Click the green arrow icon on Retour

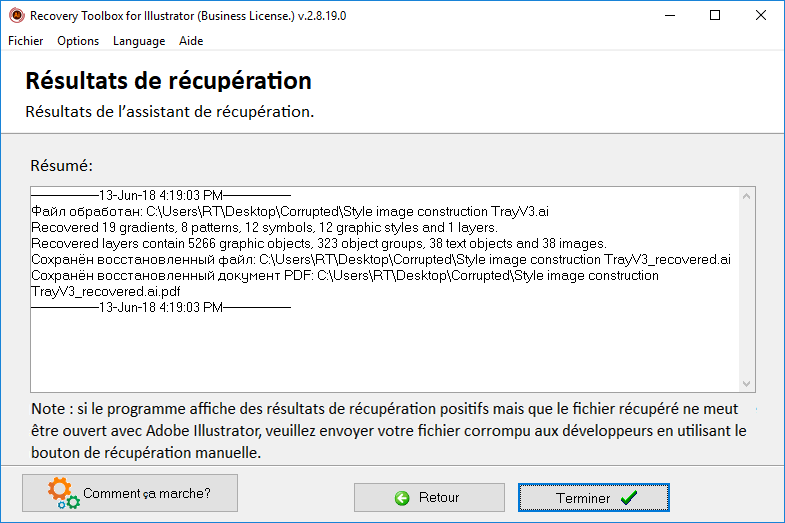(x=402, y=498)
